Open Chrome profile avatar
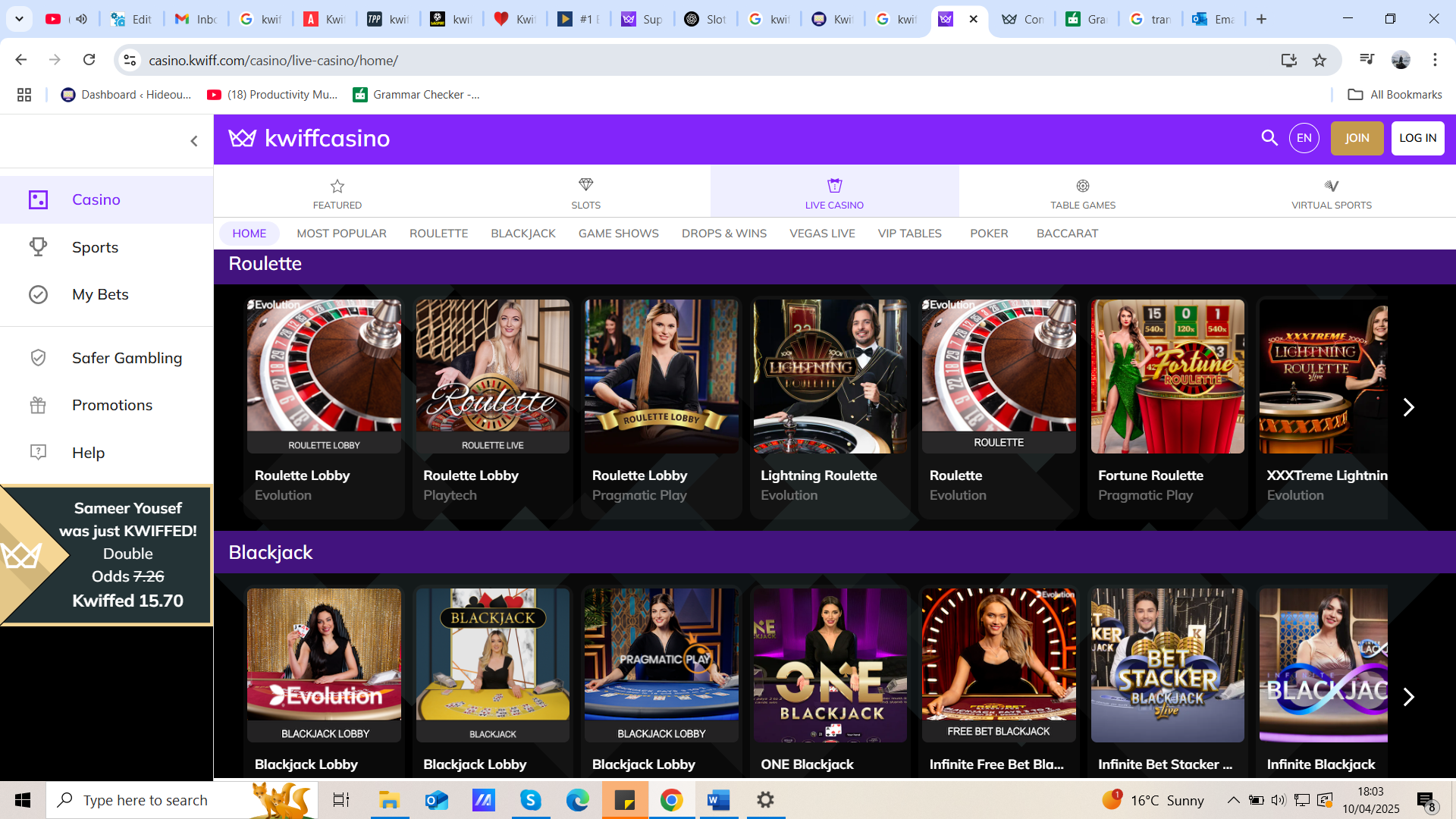Image resolution: width=1456 pixels, height=819 pixels. tap(1401, 60)
